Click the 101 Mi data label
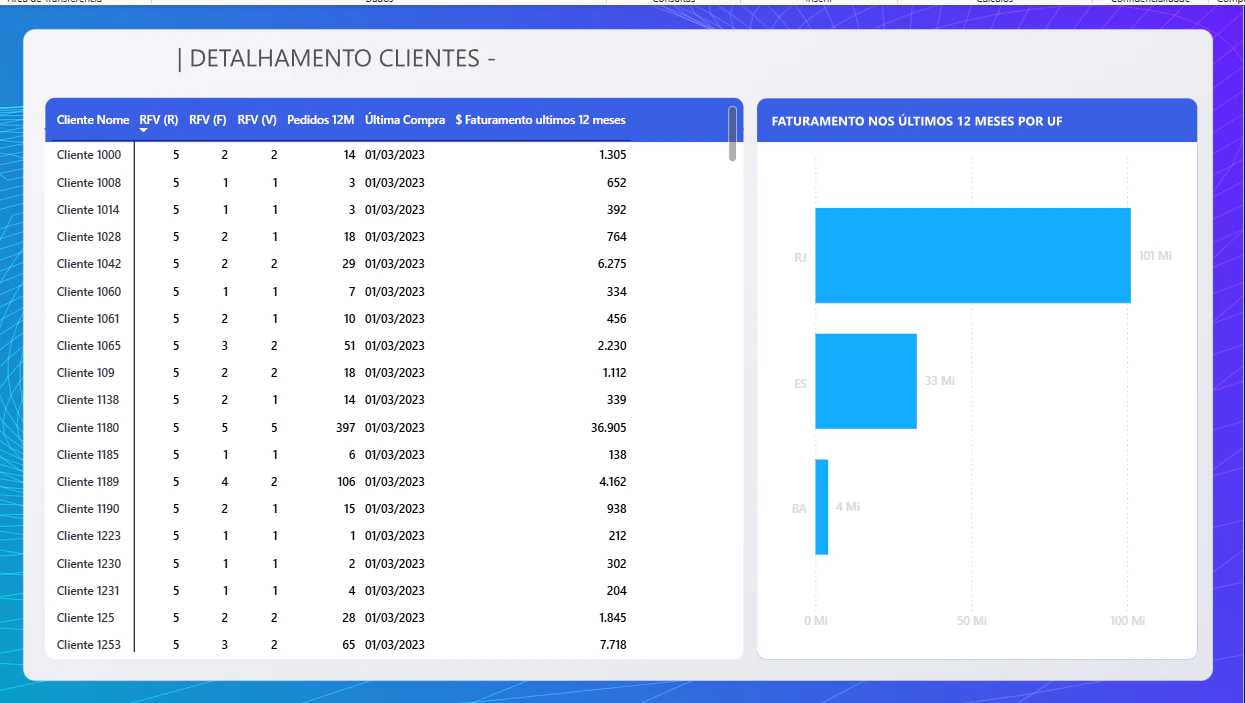The width and height of the screenshot is (1245, 703). [1155, 256]
